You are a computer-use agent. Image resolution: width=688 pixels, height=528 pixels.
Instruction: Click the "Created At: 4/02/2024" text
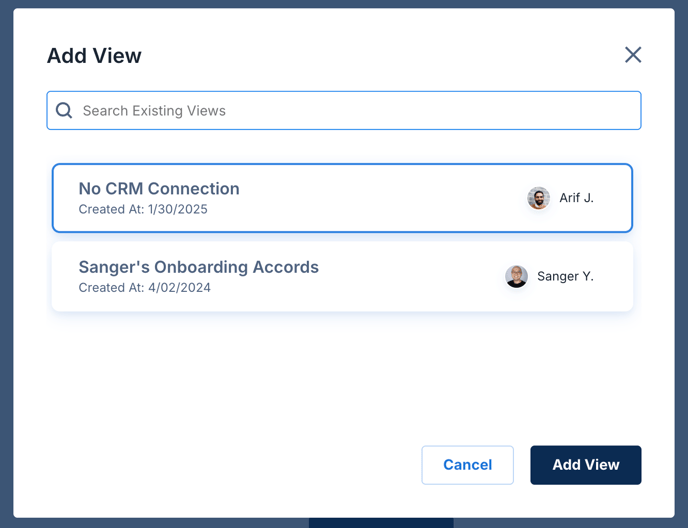coord(144,287)
